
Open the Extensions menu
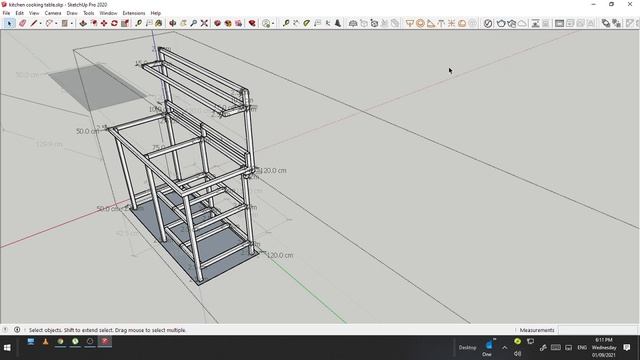134,13
